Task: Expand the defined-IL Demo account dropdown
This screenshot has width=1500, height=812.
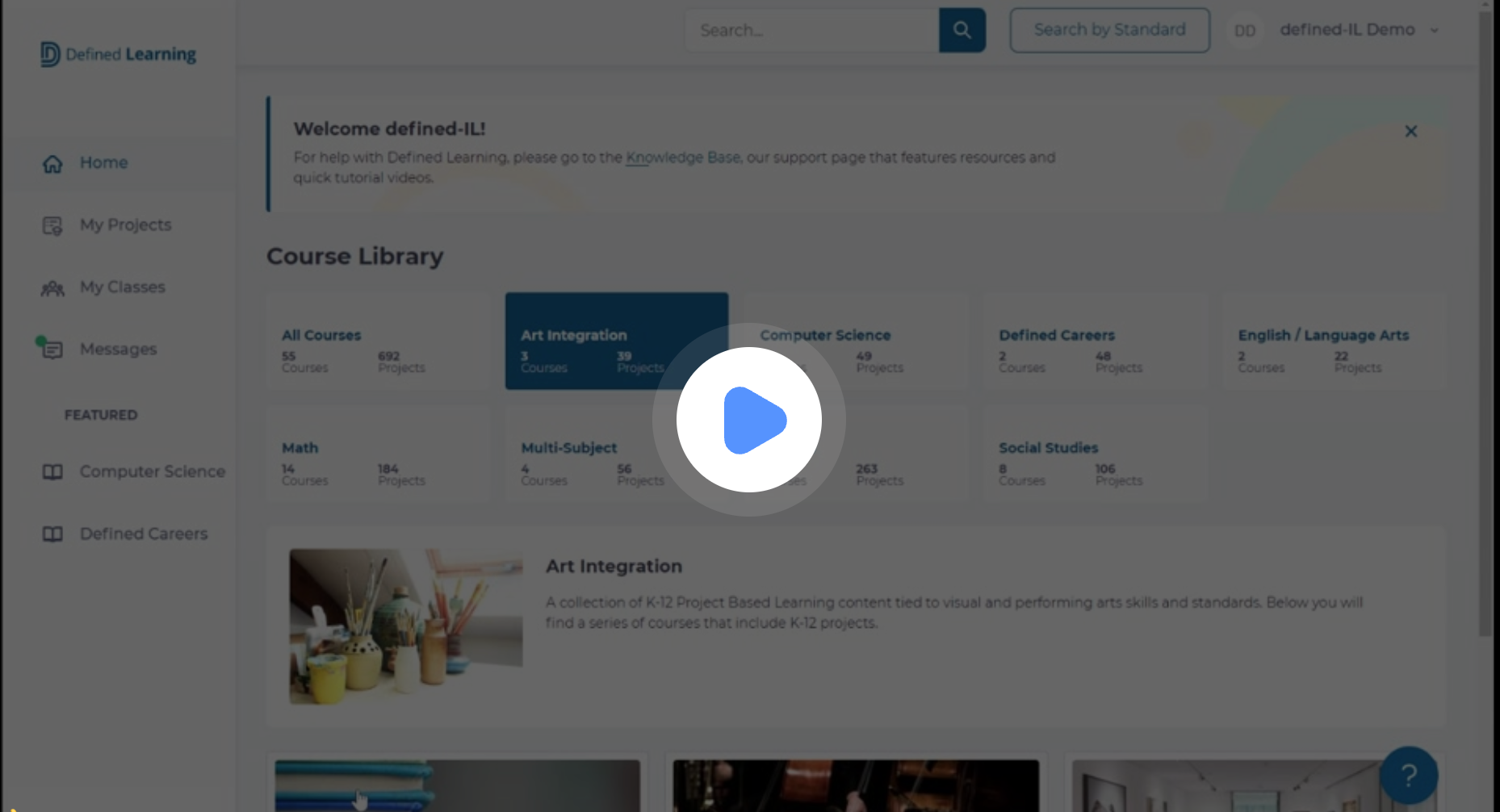Action: pyautogui.click(x=1435, y=31)
